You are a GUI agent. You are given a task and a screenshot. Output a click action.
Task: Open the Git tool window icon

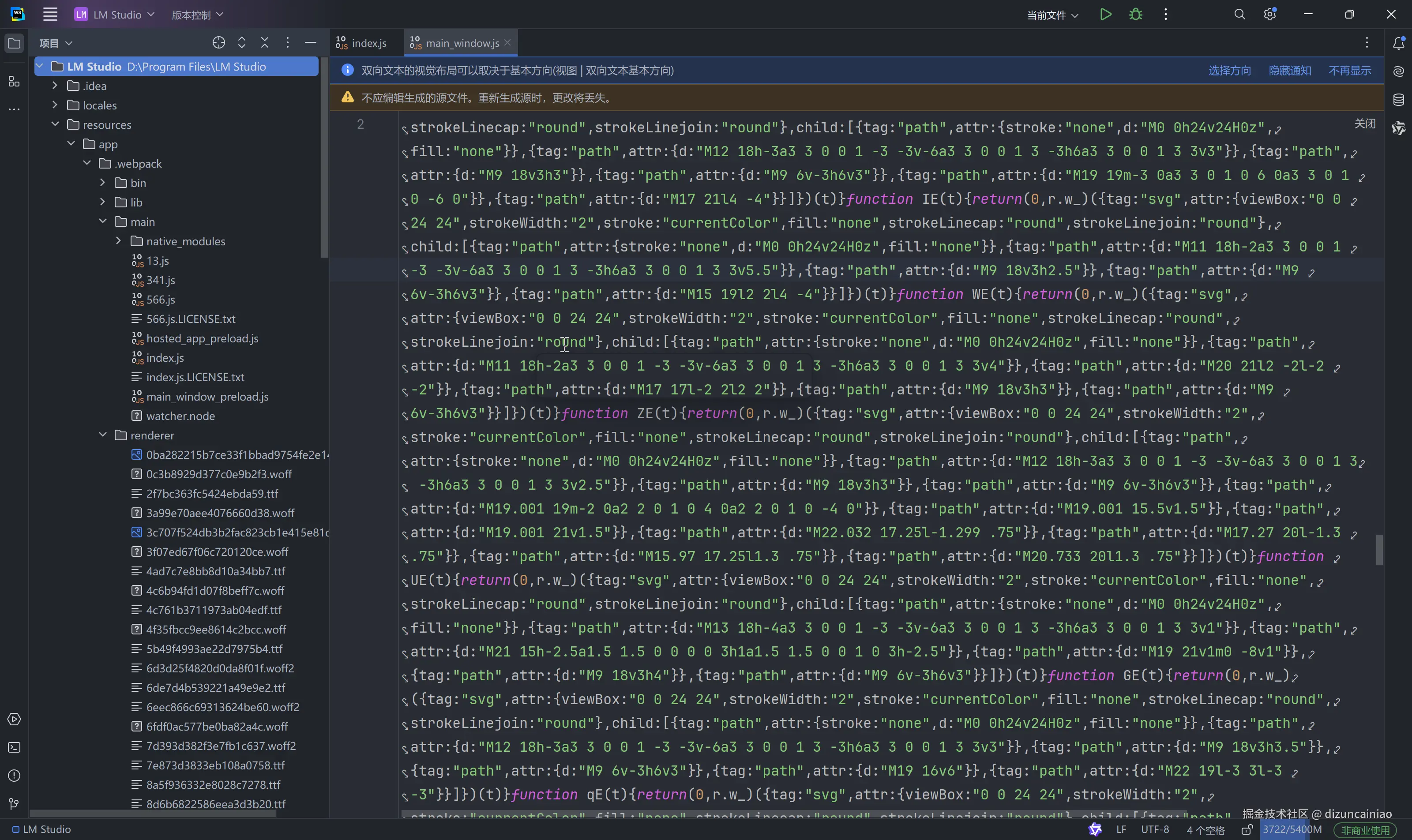click(14, 804)
